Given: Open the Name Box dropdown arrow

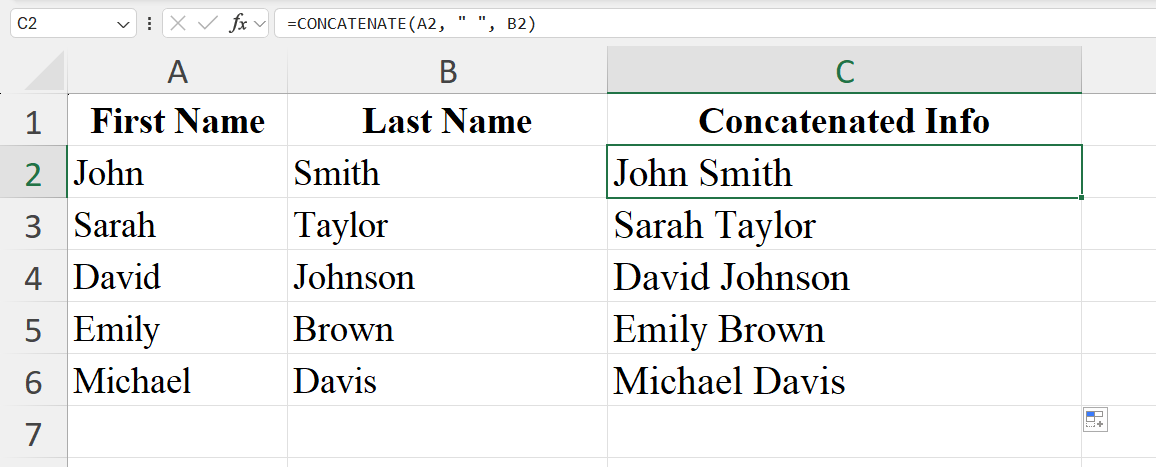Looking at the screenshot, I should tap(124, 24).
